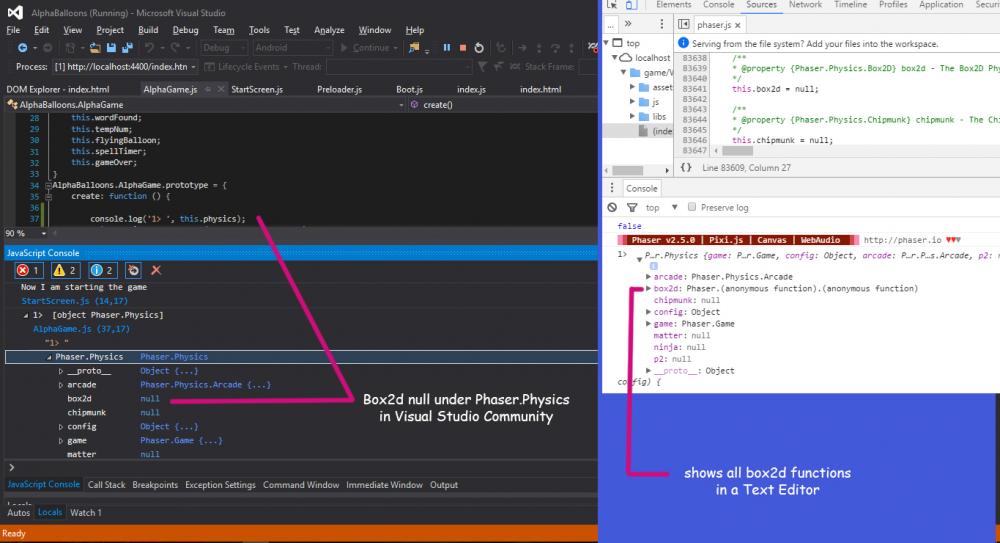Click the DevTools navigator horizontal scrollbar

pos(628,170)
